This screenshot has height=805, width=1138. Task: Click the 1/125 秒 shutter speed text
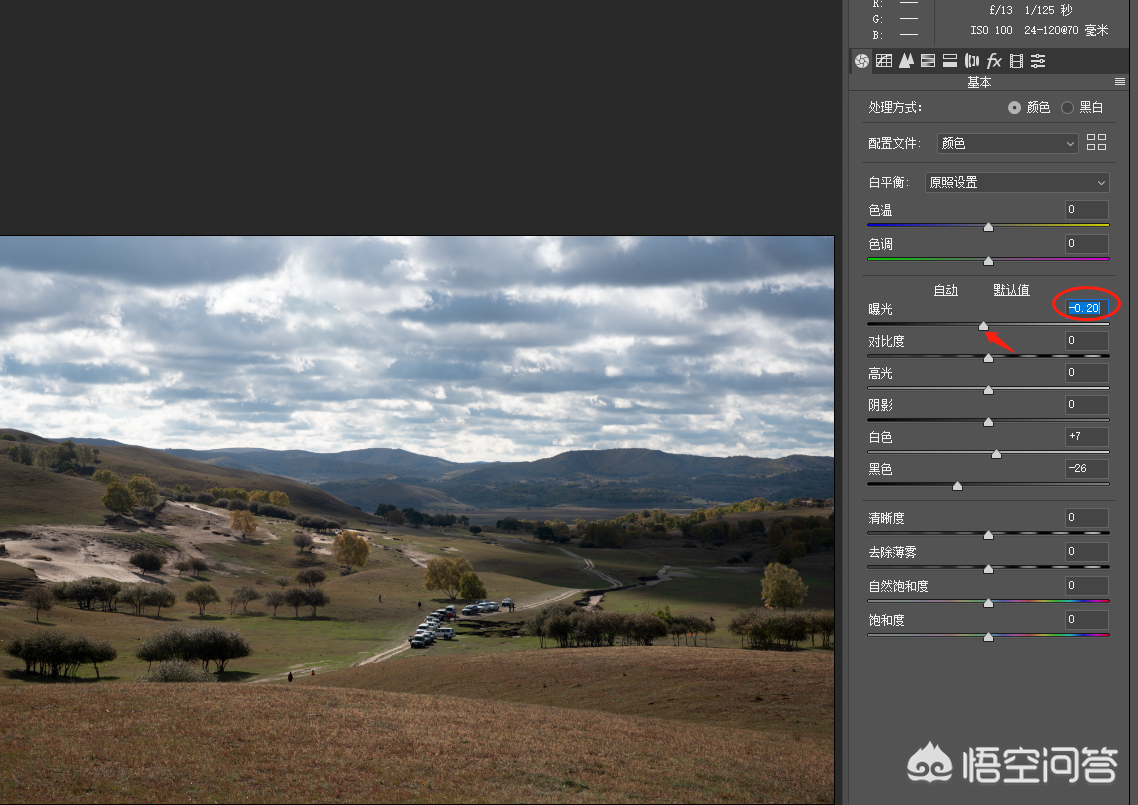tap(1049, 10)
